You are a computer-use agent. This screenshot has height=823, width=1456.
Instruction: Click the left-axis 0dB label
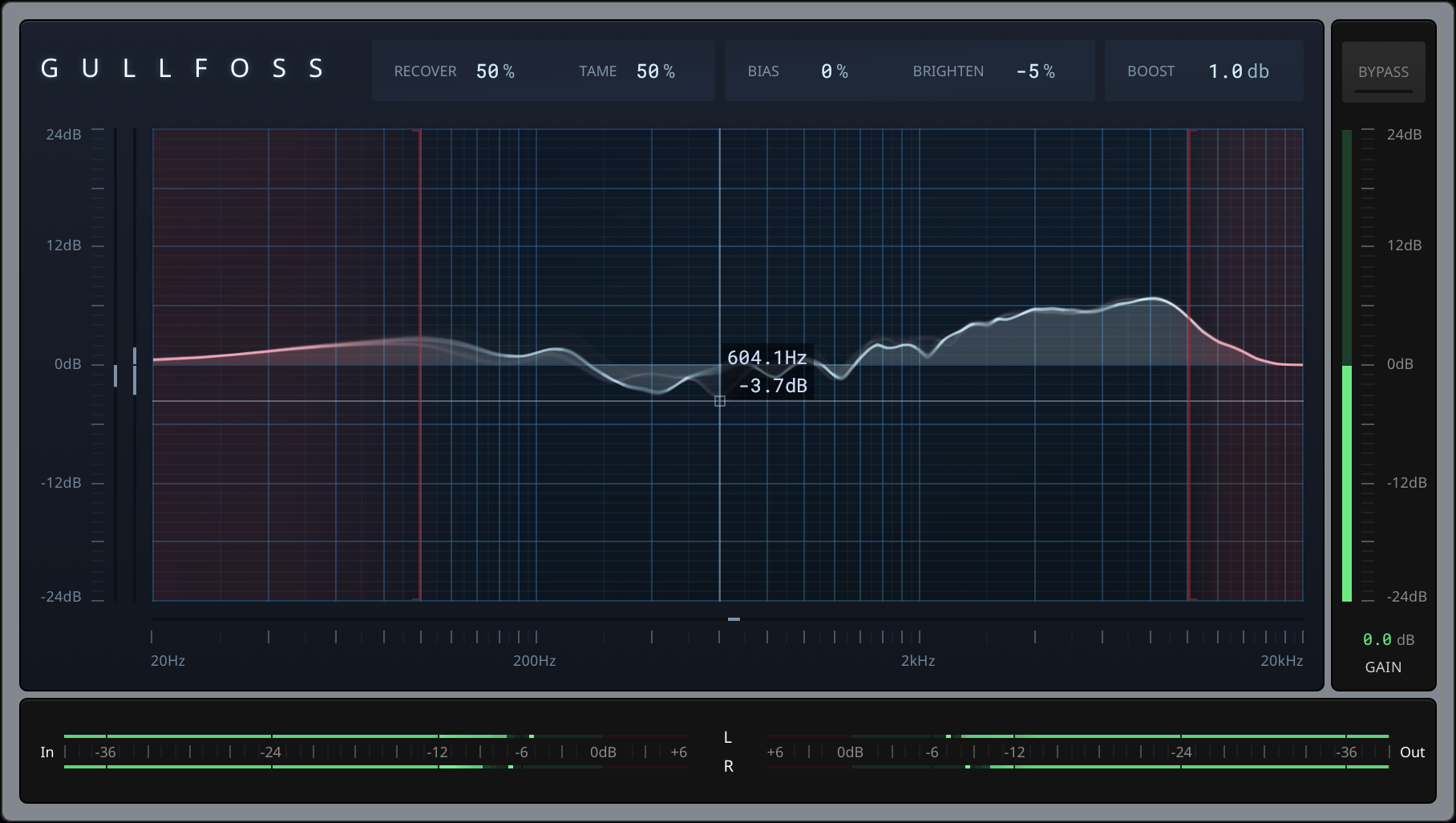[x=67, y=364]
